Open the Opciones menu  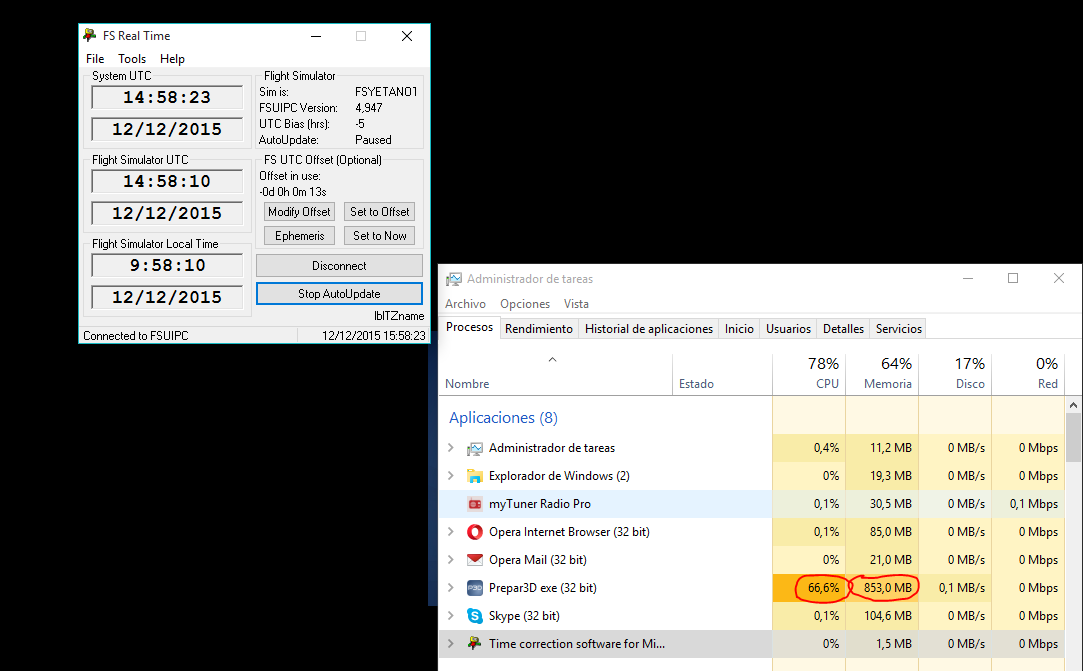[525, 304]
